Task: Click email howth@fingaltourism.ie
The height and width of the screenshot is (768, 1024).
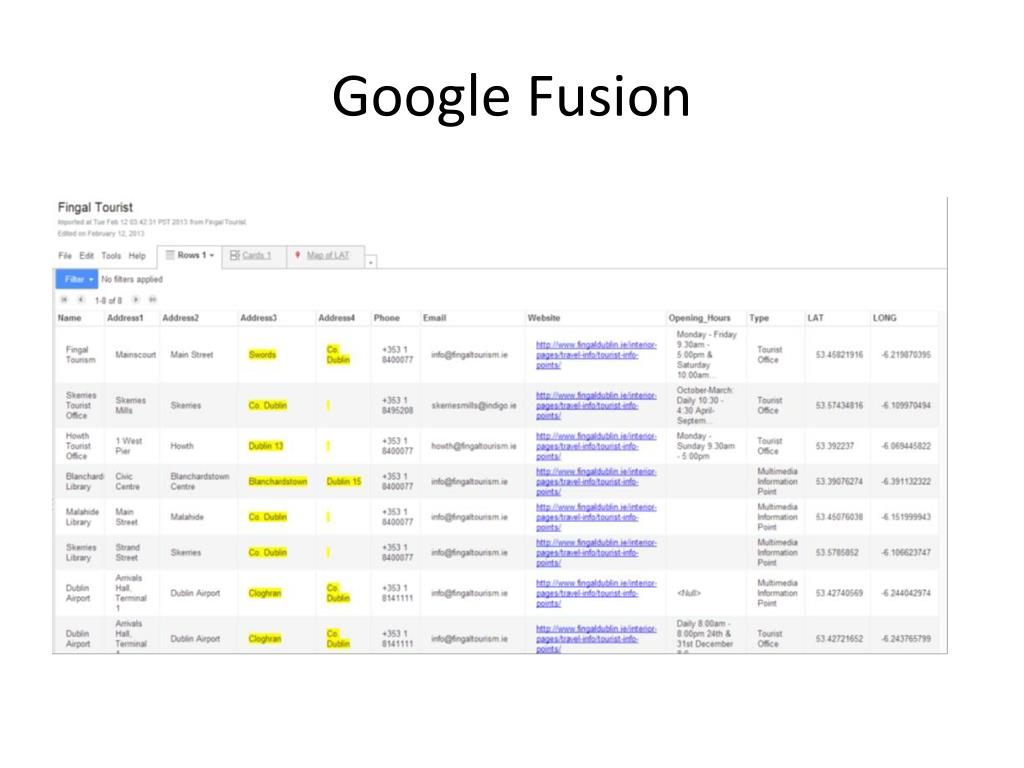Action: pyautogui.click(x=473, y=446)
